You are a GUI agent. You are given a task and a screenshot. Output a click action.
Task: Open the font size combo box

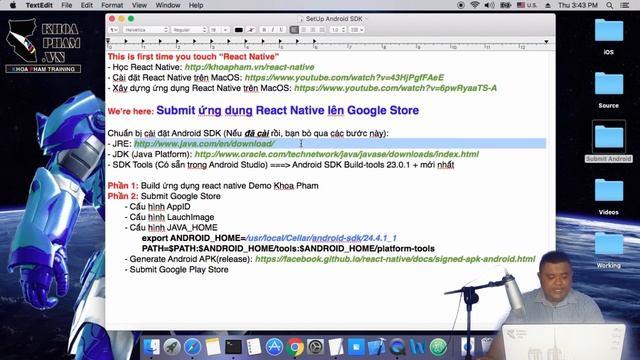(x=220, y=30)
